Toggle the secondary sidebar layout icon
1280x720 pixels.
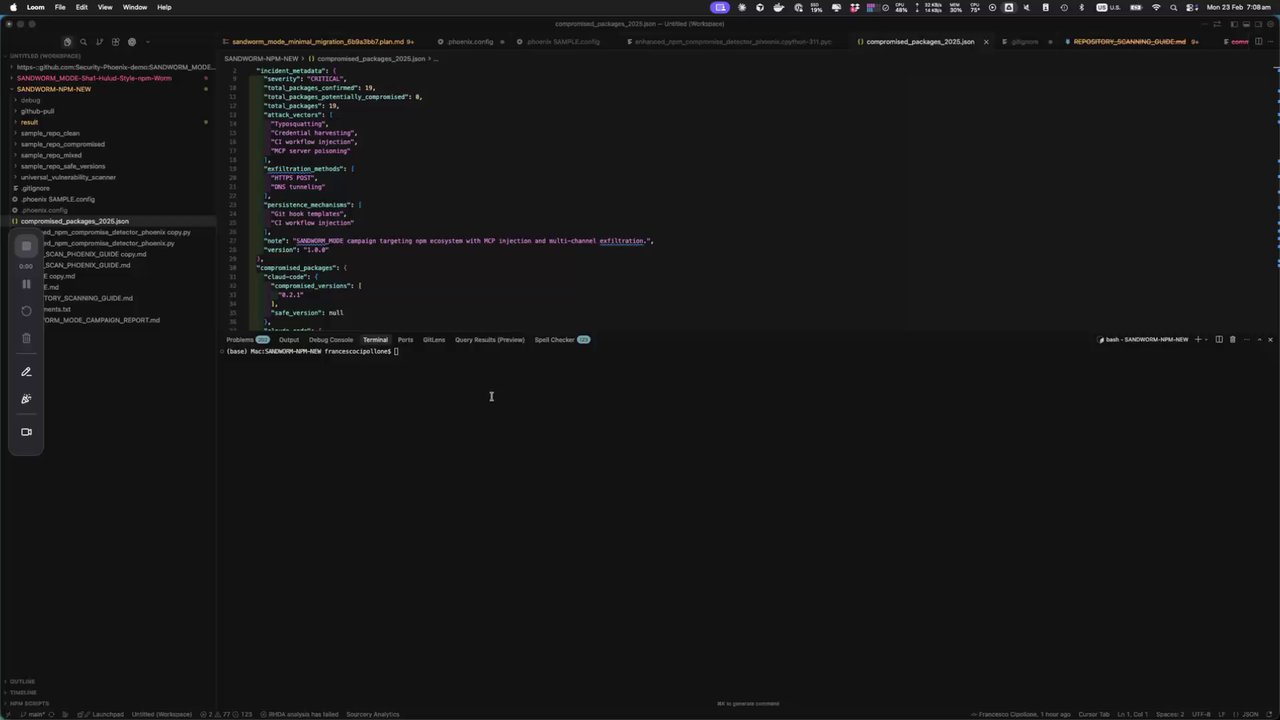(x=1259, y=24)
